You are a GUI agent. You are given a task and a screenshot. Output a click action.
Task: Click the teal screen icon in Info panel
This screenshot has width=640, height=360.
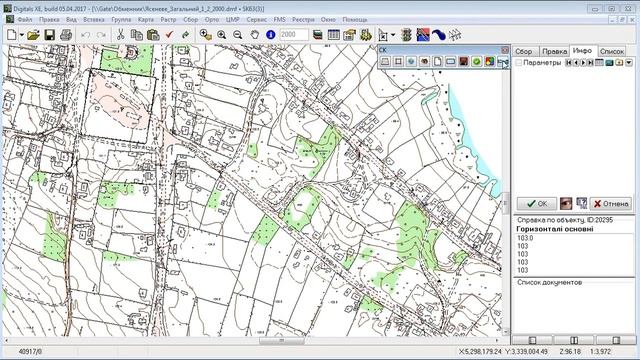coord(609,63)
